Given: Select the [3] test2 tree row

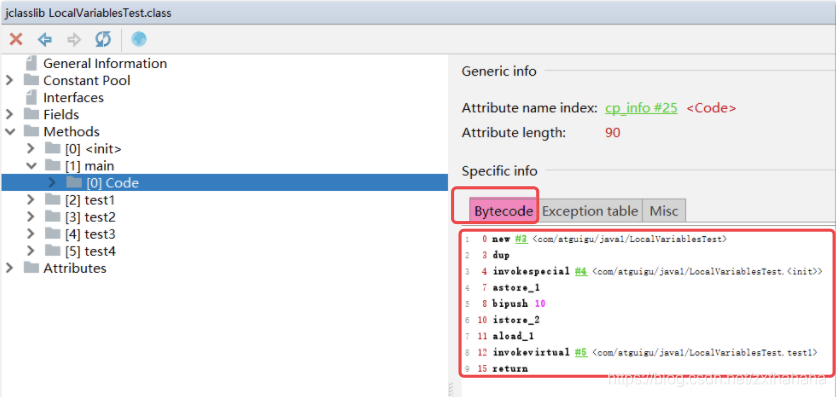Looking at the screenshot, I should [90, 217].
